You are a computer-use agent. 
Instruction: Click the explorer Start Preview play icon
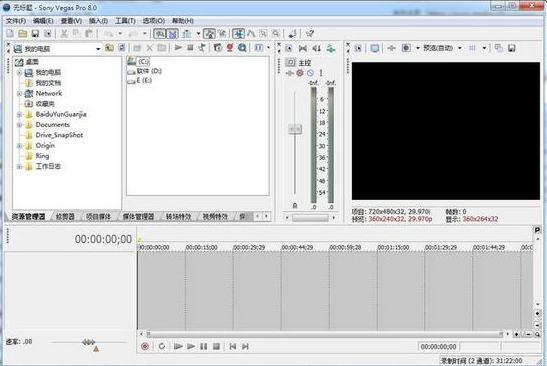click(x=178, y=47)
